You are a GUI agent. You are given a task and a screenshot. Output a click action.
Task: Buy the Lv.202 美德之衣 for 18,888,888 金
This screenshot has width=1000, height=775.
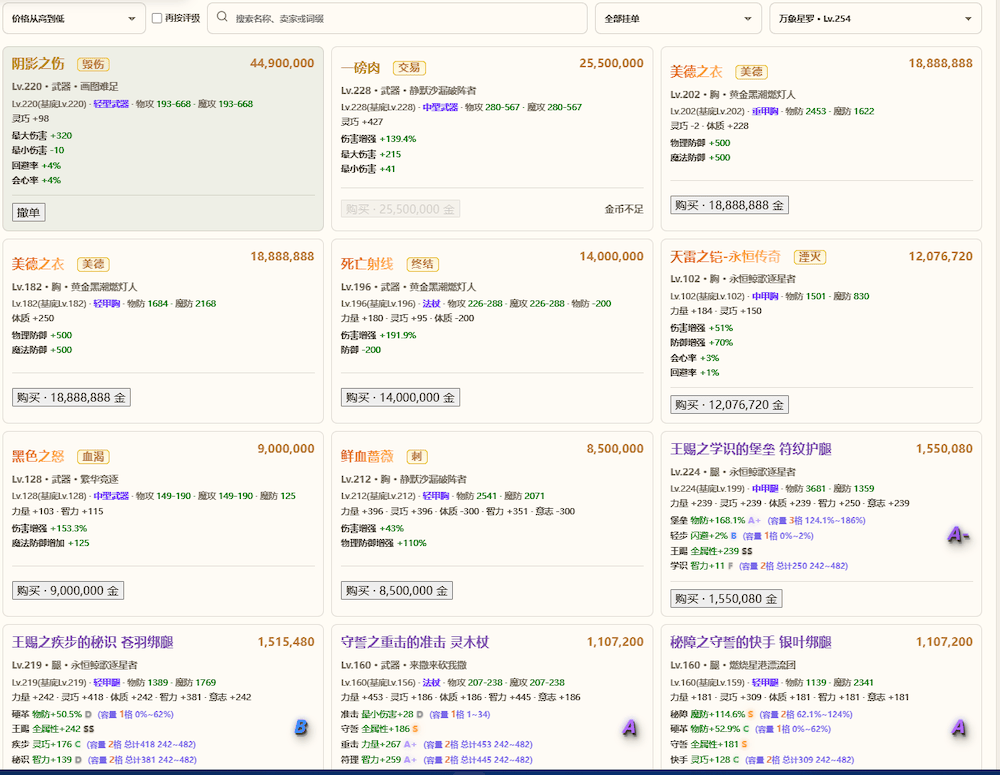[x=729, y=205]
